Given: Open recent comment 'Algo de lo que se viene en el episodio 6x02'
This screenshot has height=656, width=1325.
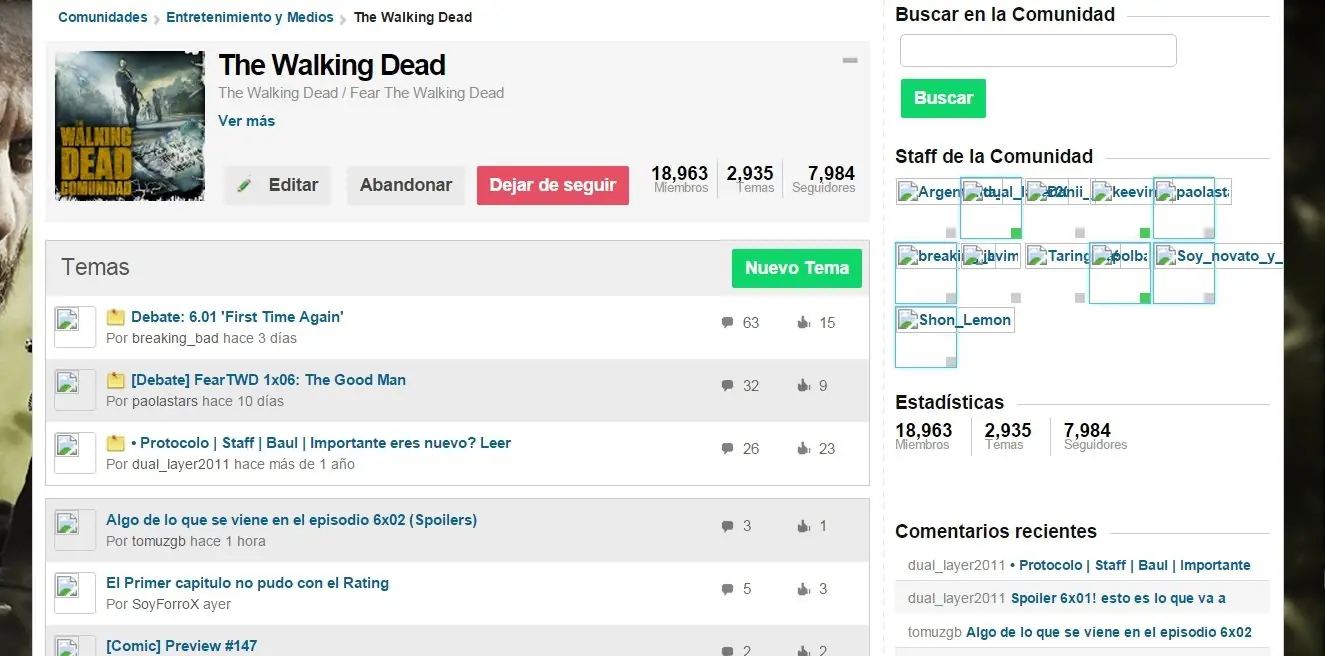Looking at the screenshot, I should [1109, 632].
